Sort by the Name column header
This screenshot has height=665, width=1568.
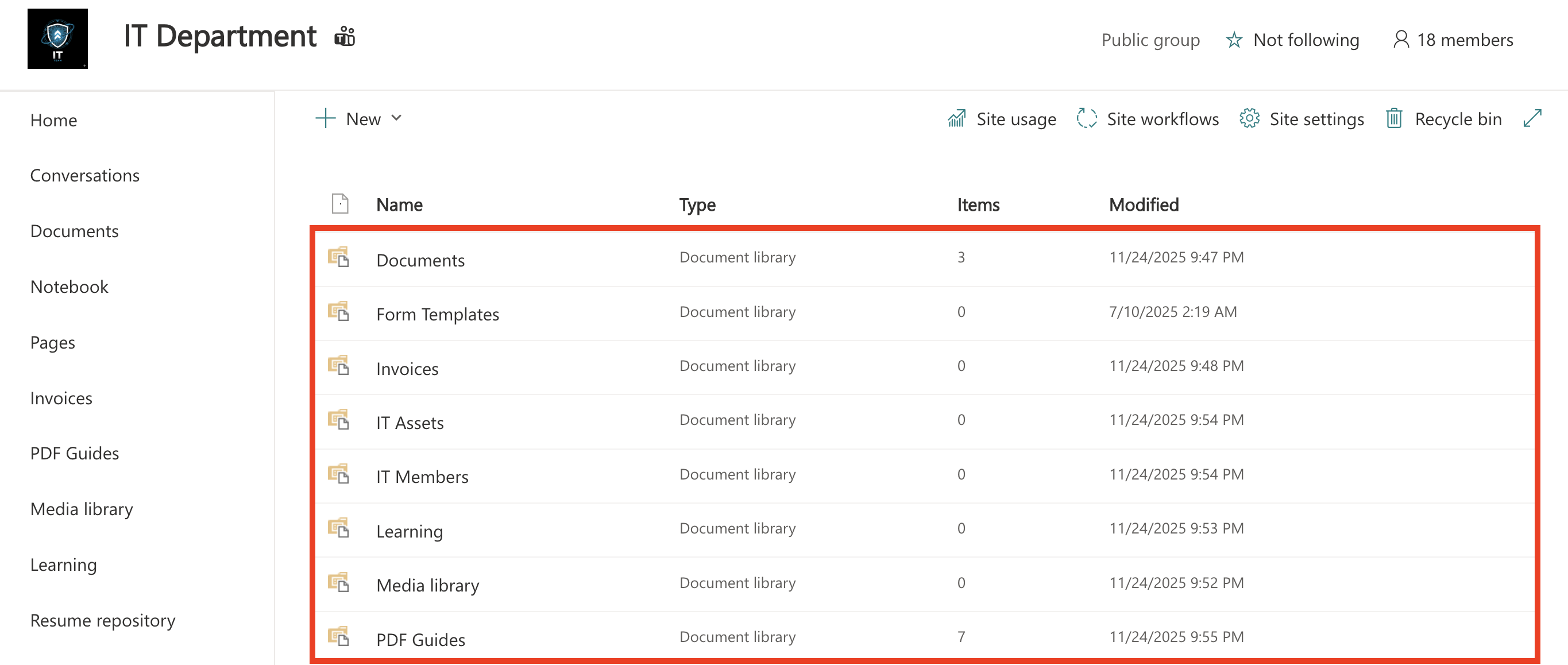(x=399, y=204)
